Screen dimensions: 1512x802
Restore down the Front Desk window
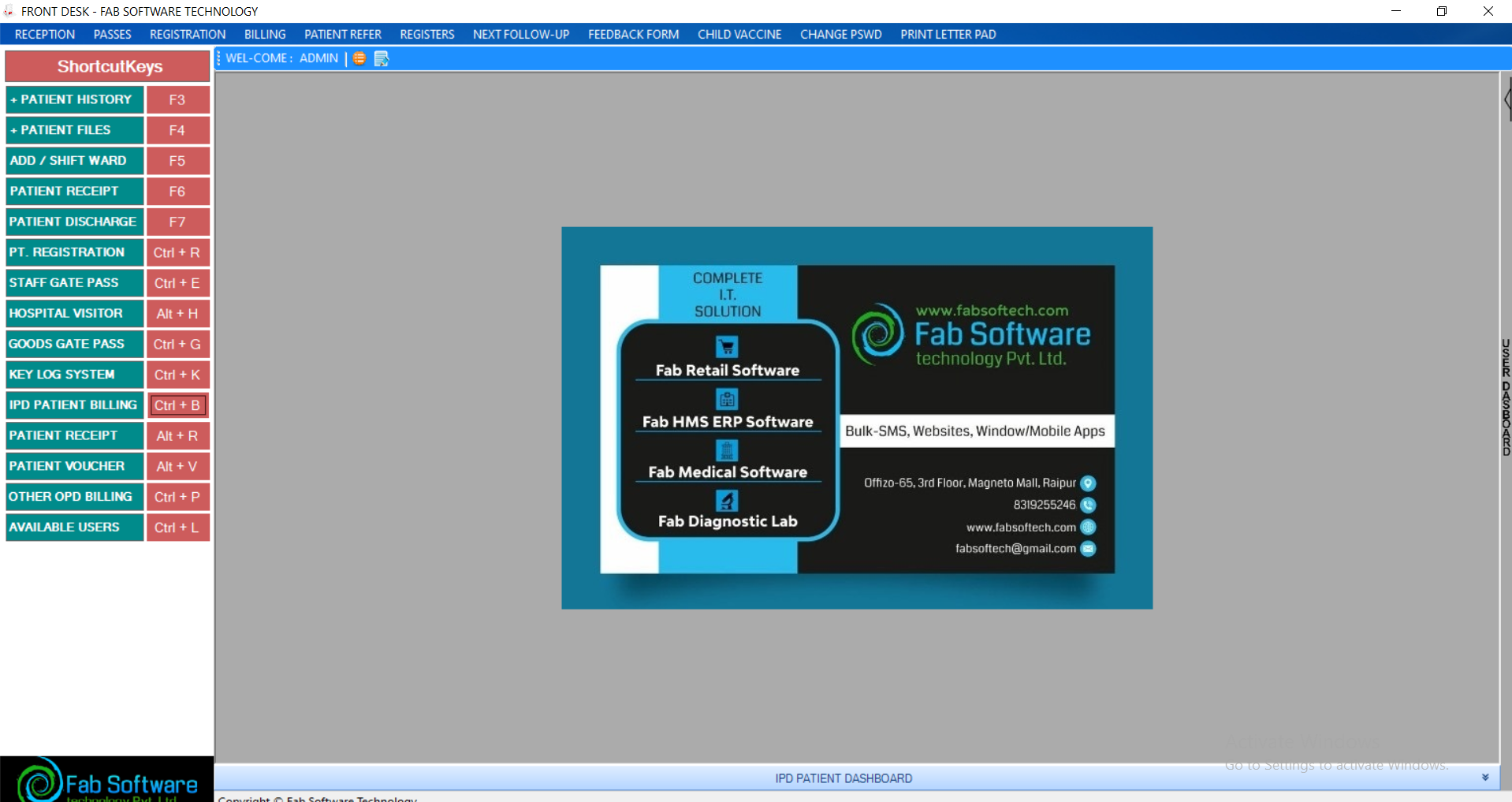tap(1442, 11)
